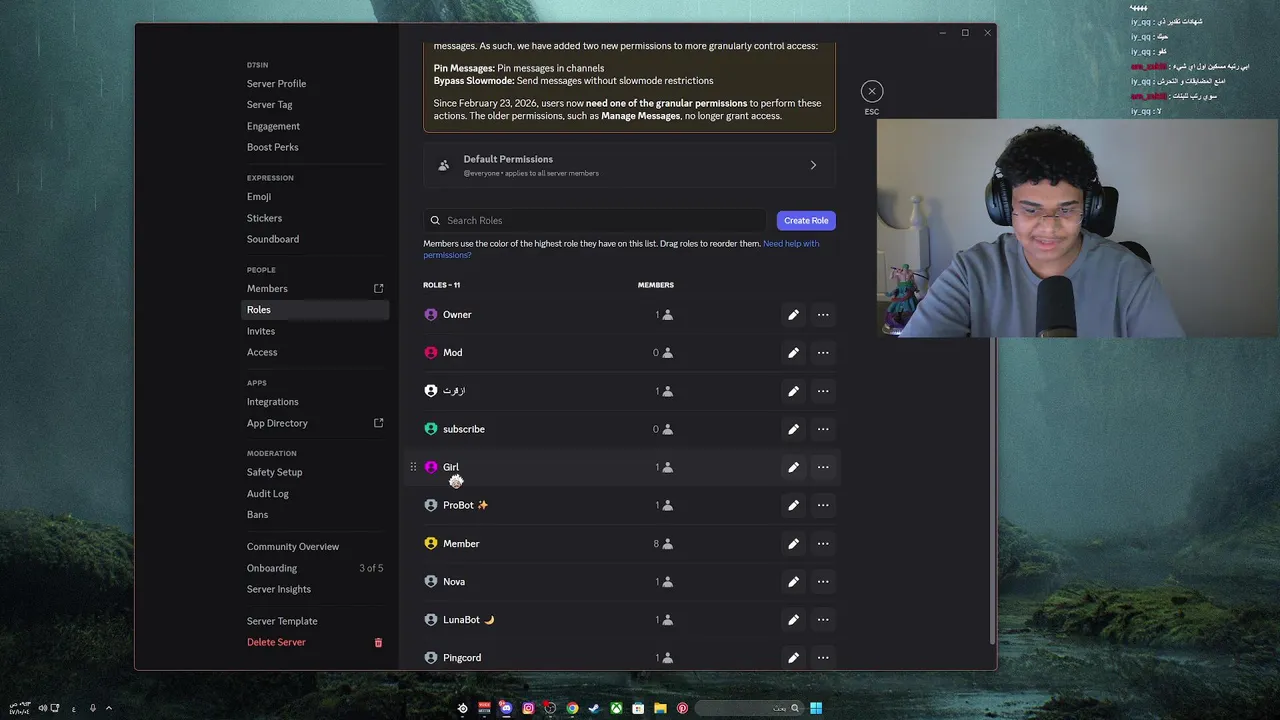Open Steam from the taskbar
1280x720 pixels.
click(x=594, y=708)
